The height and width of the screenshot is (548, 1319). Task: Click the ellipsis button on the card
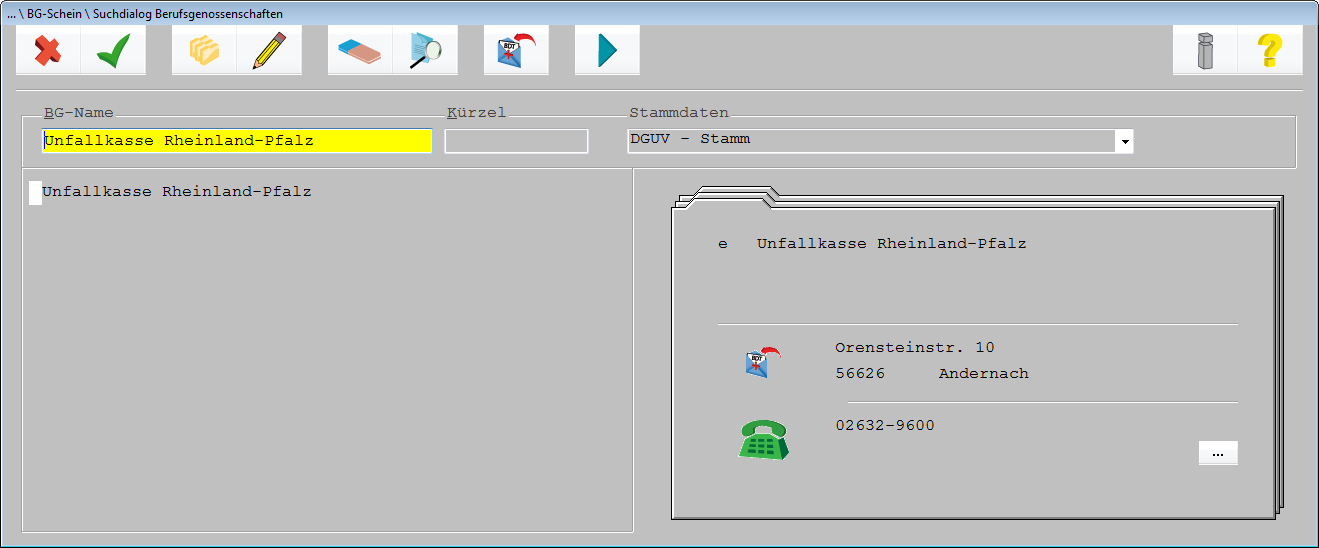click(x=1218, y=453)
